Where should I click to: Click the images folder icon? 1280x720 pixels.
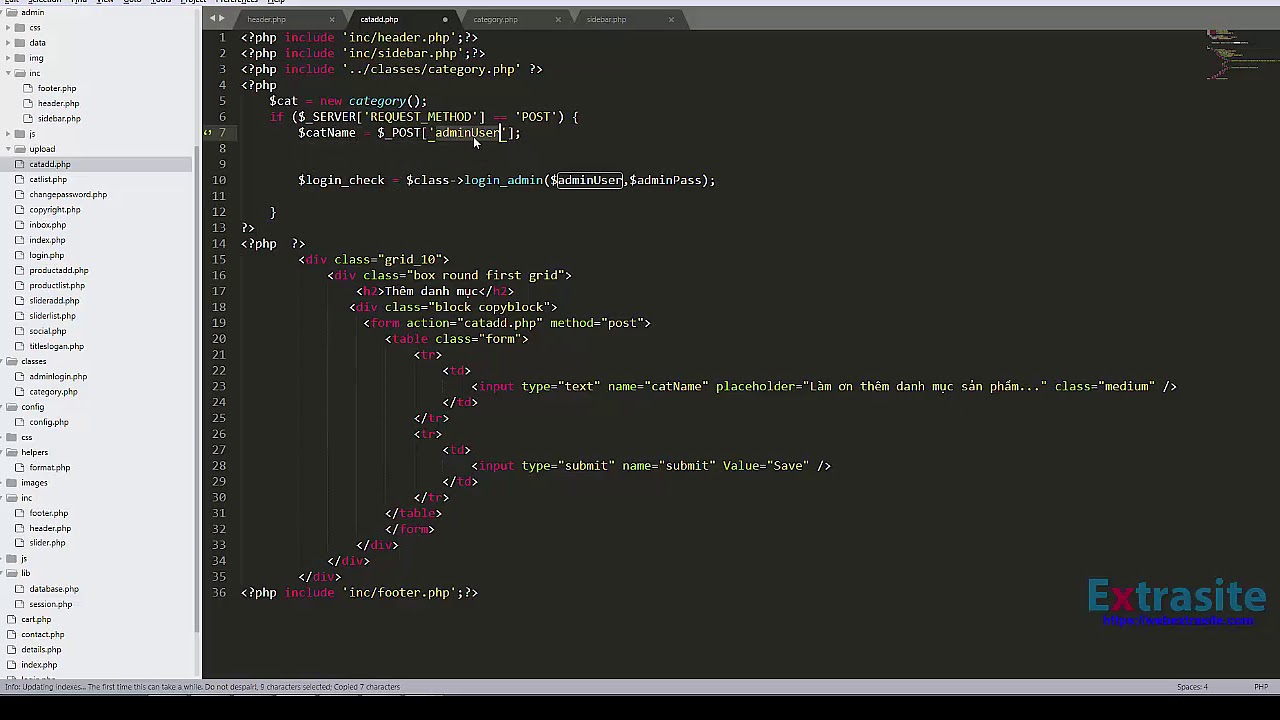pos(12,483)
